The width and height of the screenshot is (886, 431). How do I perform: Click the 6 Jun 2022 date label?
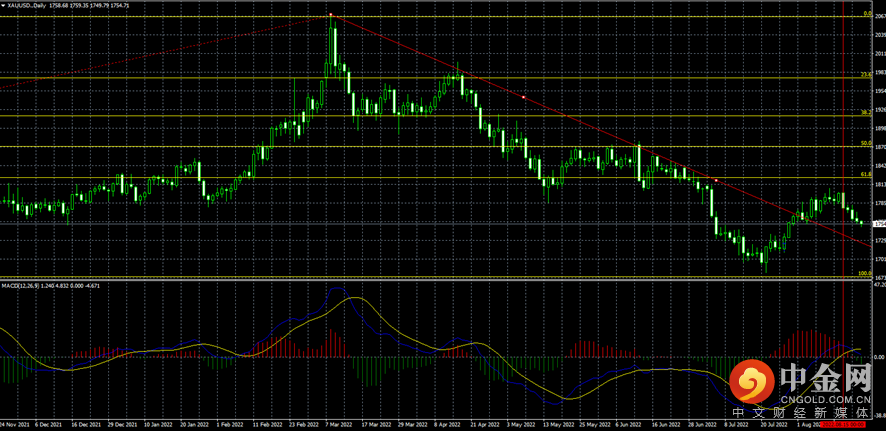coord(628,423)
